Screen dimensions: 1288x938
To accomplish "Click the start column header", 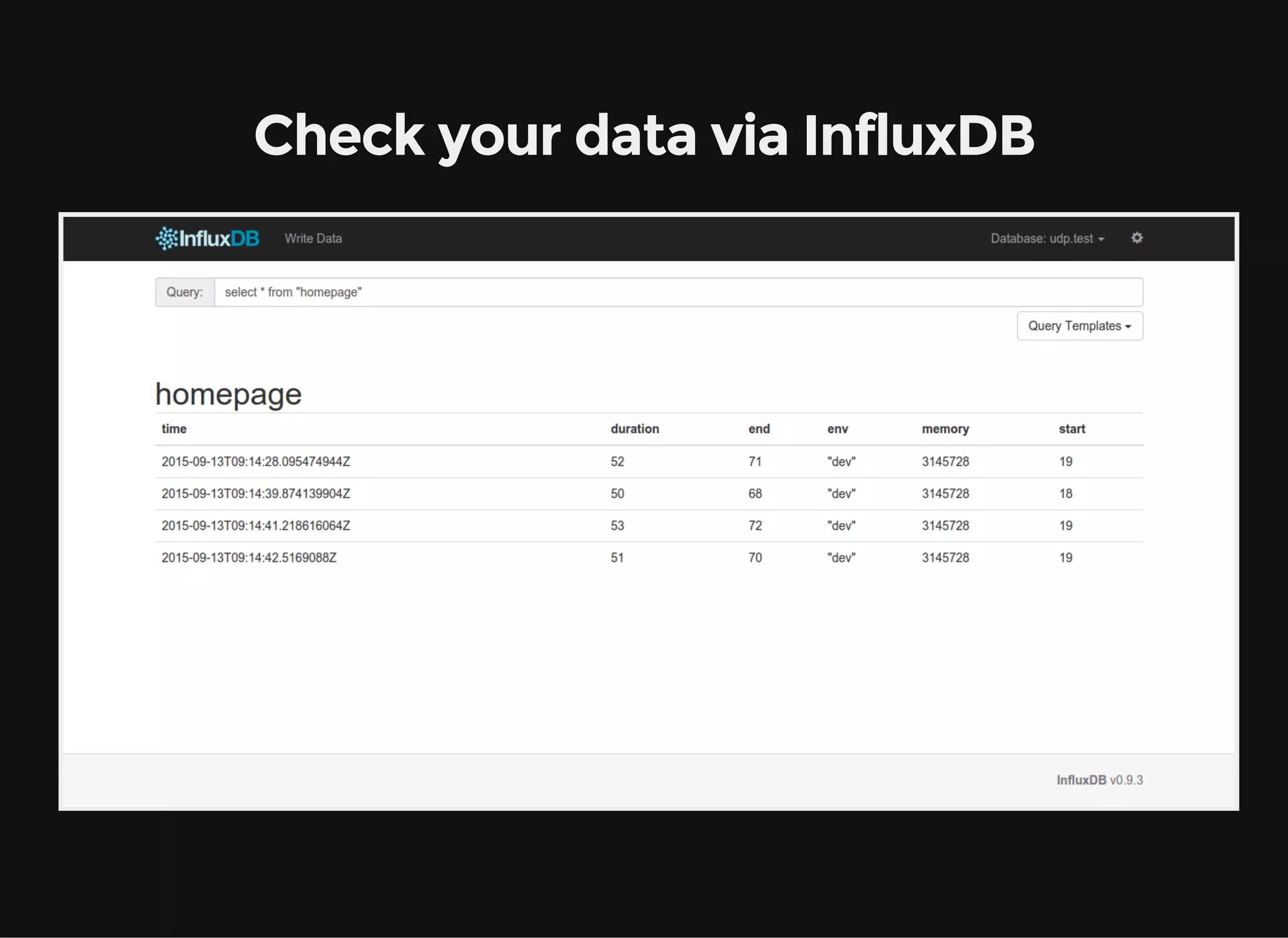I will click(x=1072, y=429).
